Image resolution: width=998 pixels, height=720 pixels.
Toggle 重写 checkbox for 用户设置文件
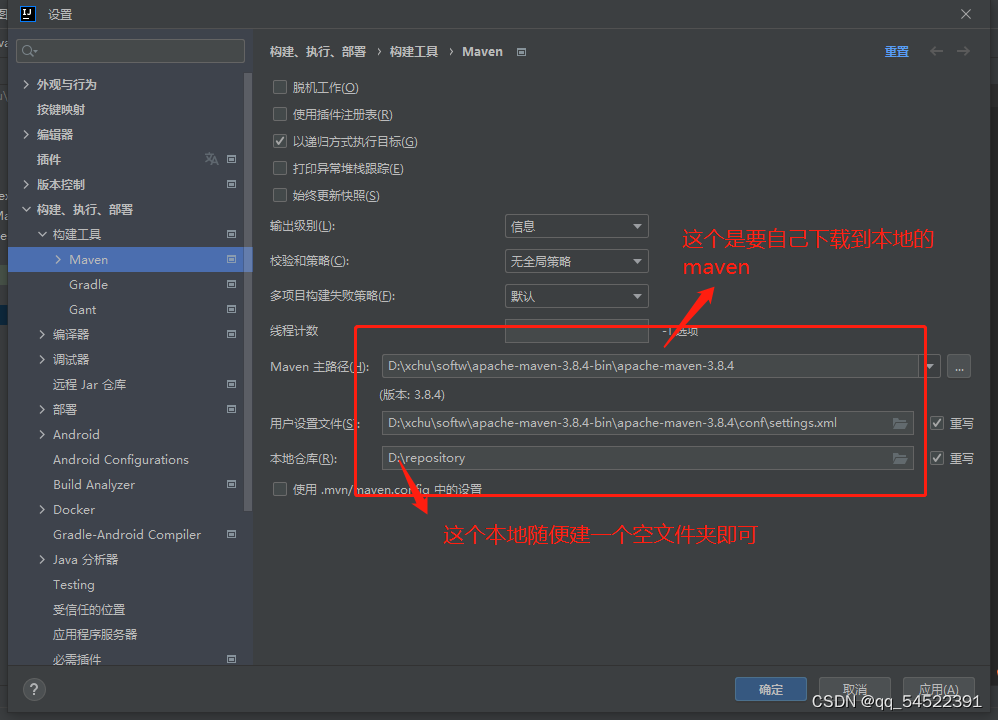click(937, 423)
